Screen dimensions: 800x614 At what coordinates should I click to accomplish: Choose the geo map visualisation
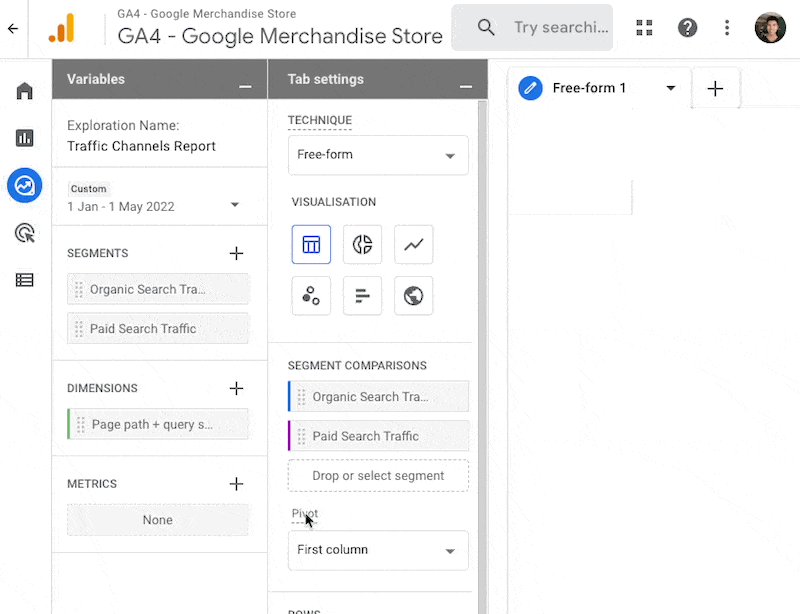click(414, 296)
